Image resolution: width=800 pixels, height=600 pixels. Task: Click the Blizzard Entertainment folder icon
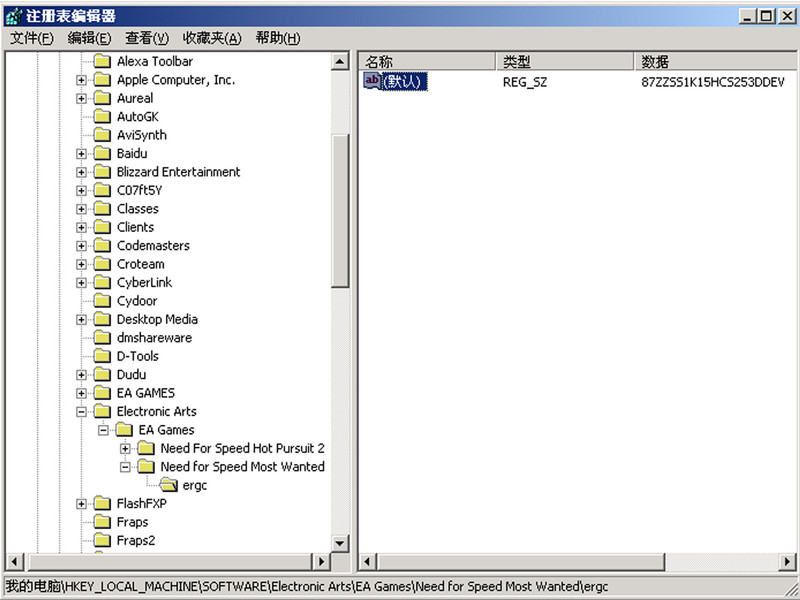click(103, 172)
